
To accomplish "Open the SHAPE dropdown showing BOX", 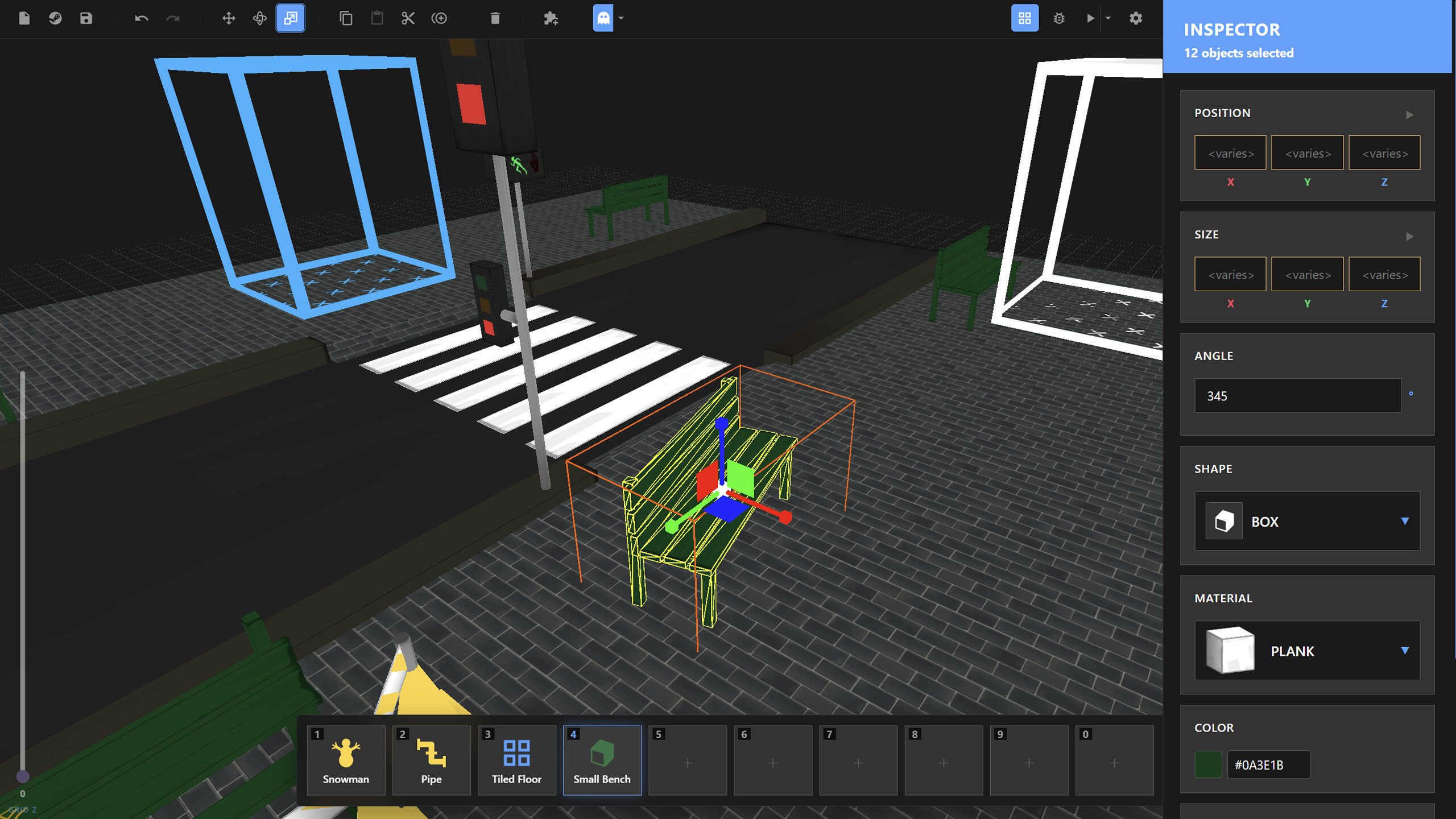I will click(1306, 522).
